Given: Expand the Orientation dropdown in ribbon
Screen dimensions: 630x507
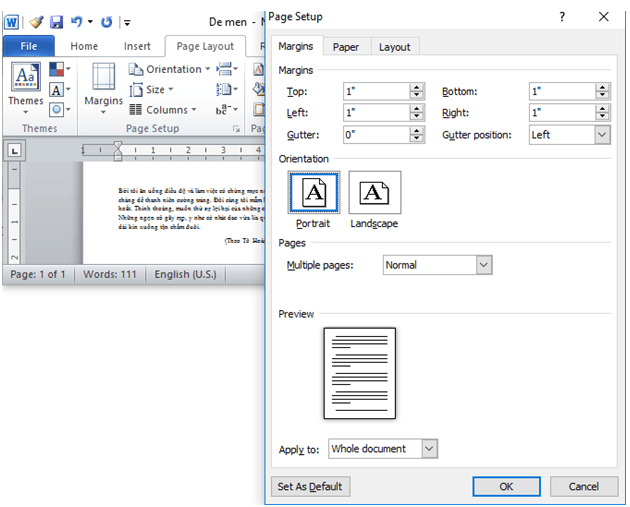Looking at the screenshot, I should (170, 69).
